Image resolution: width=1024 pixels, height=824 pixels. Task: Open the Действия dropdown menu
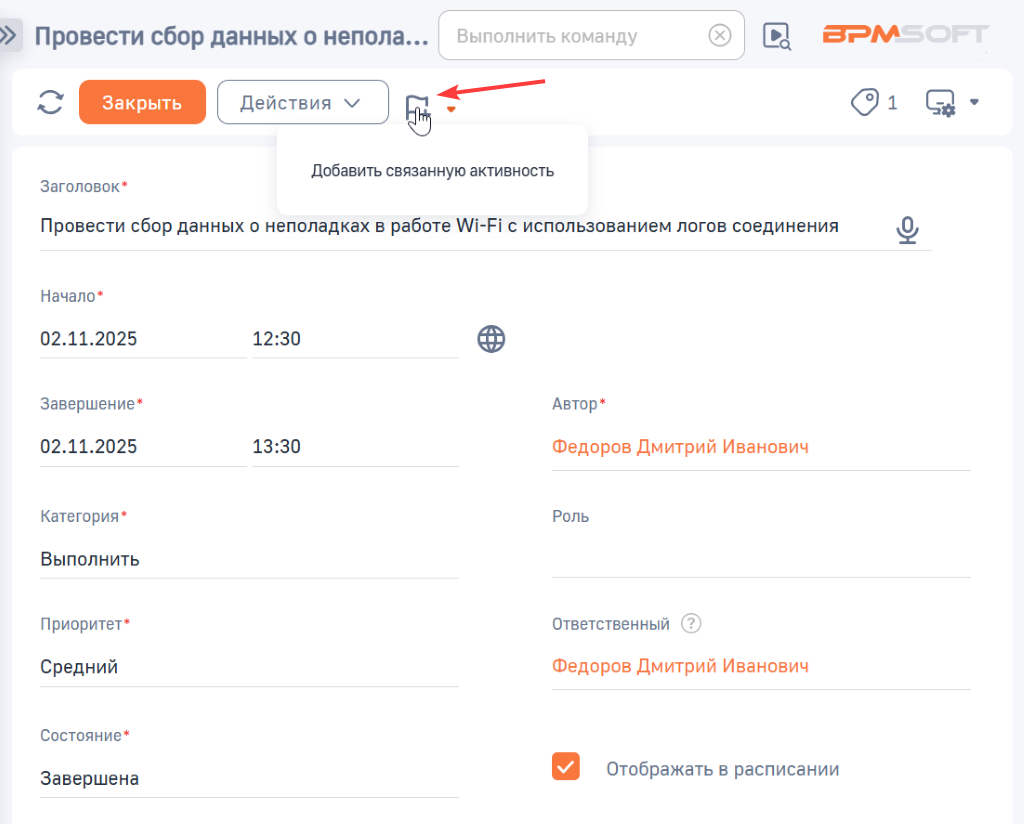pyautogui.click(x=302, y=102)
